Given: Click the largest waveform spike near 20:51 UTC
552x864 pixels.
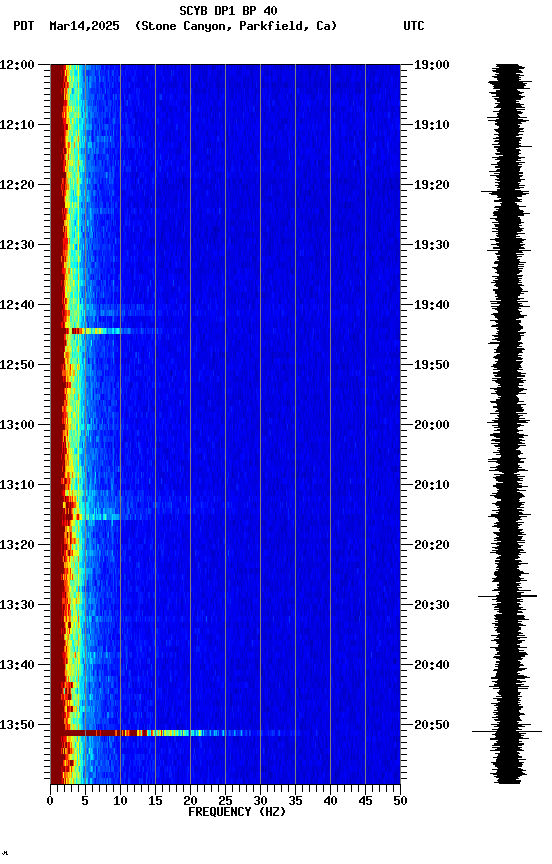Looking at the screenshot, I should [507, 732].
